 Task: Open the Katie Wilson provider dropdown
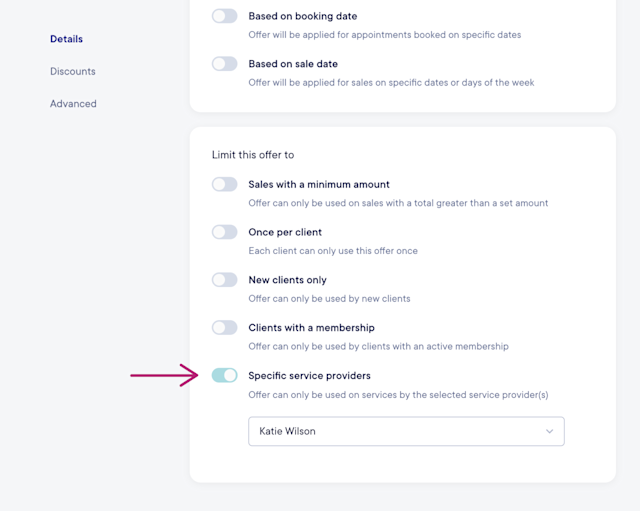pos(406,431)
